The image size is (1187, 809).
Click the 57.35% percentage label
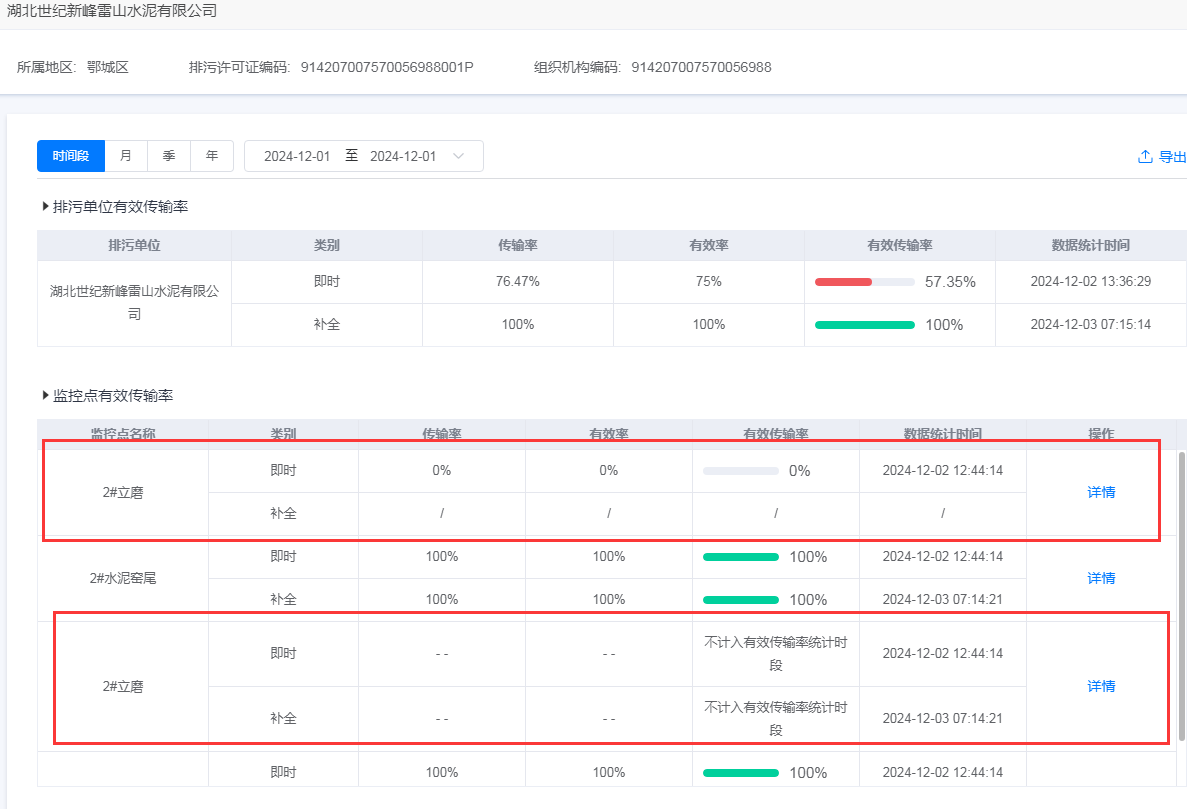tap(950, 282)
